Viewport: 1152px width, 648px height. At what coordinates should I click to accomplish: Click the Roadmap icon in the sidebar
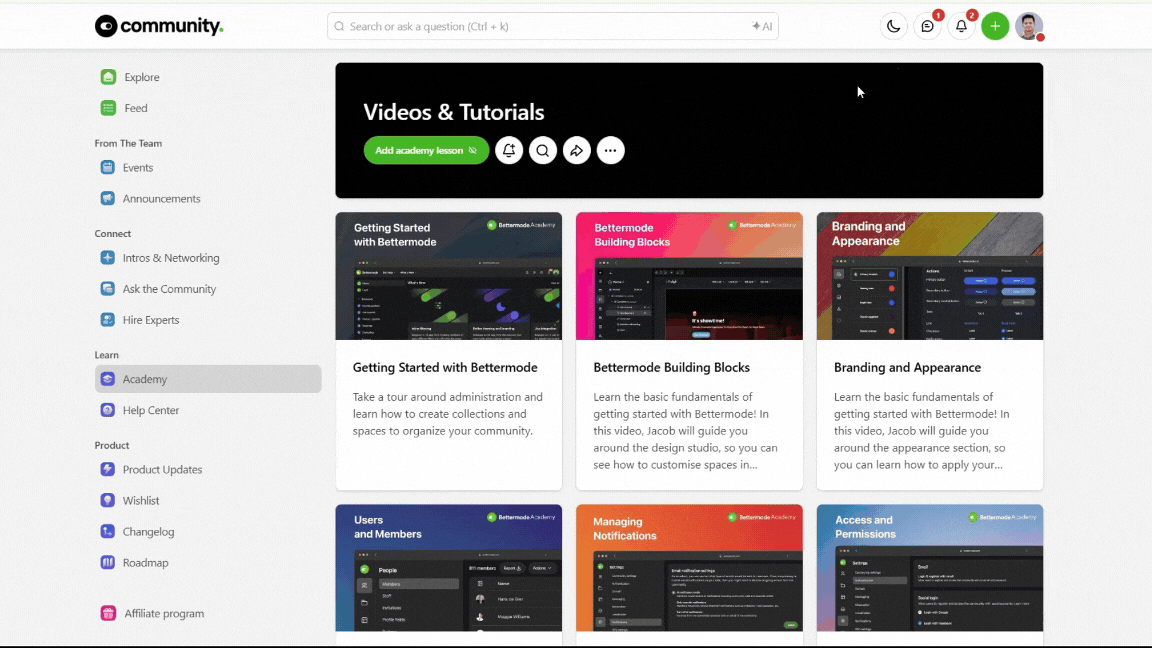click(108, 563)
